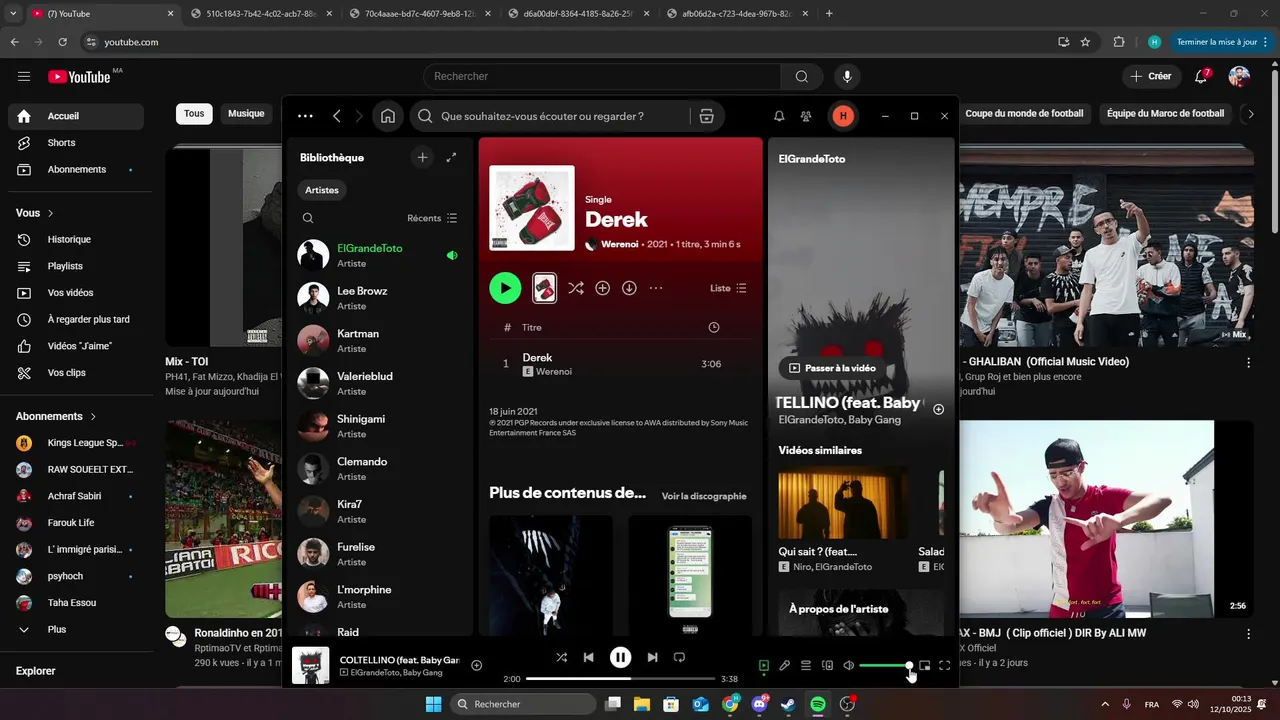Open ElGrandeToto in the library list
The height and width of the screenshot is (720, 1280).
coord(379,255)
